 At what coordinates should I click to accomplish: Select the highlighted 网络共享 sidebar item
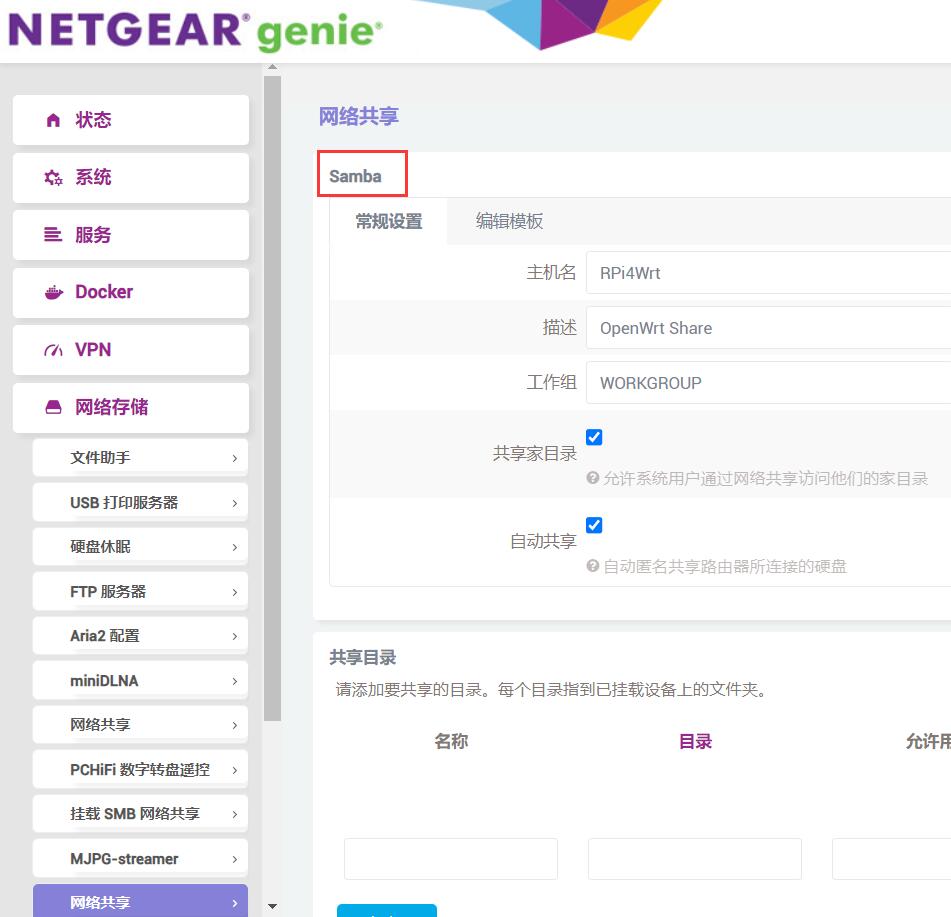[x=140, y=901]
